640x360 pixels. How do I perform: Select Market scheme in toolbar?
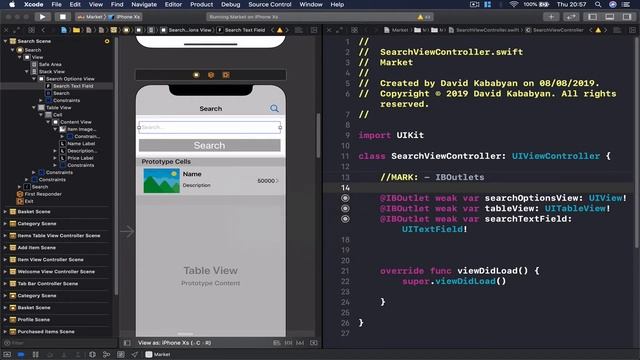pos(90,17)
